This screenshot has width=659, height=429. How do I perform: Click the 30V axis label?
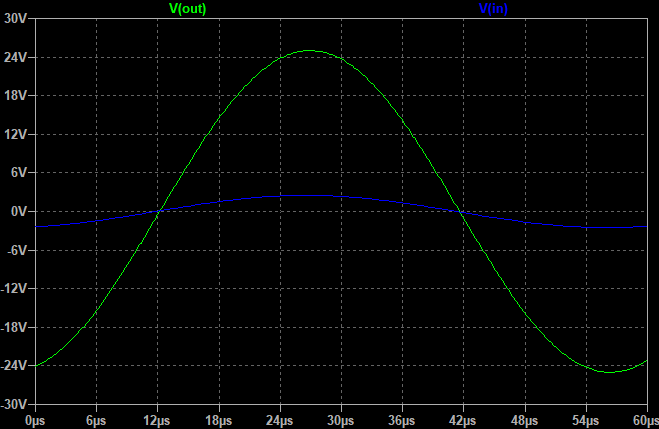pyautogui.click(x=16, y=18)
